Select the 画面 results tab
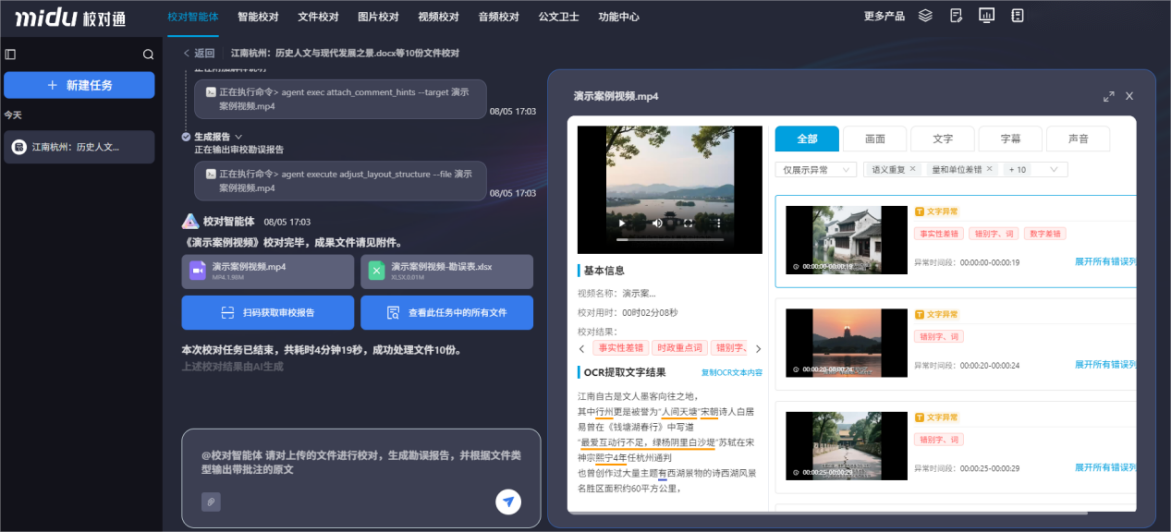Image resolution: width=1171 pixels, height=532 pixels. (x=875, y=139)
